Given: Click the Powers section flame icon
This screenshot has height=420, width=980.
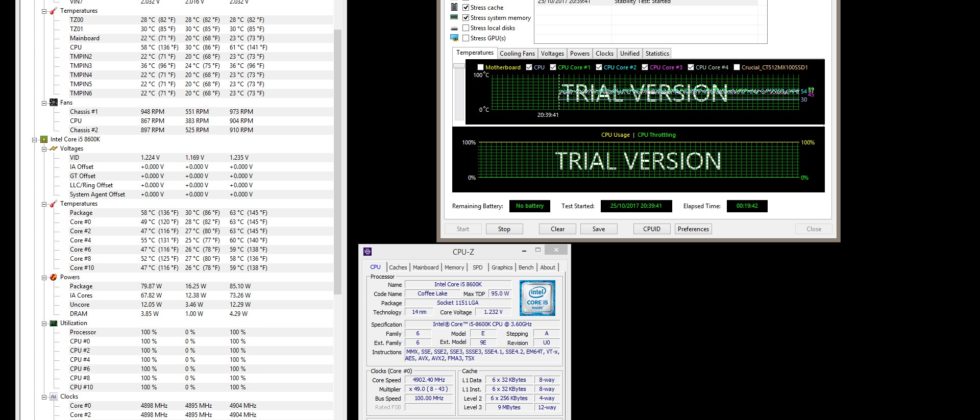Looking at the screenshot, I should point(53,277).
